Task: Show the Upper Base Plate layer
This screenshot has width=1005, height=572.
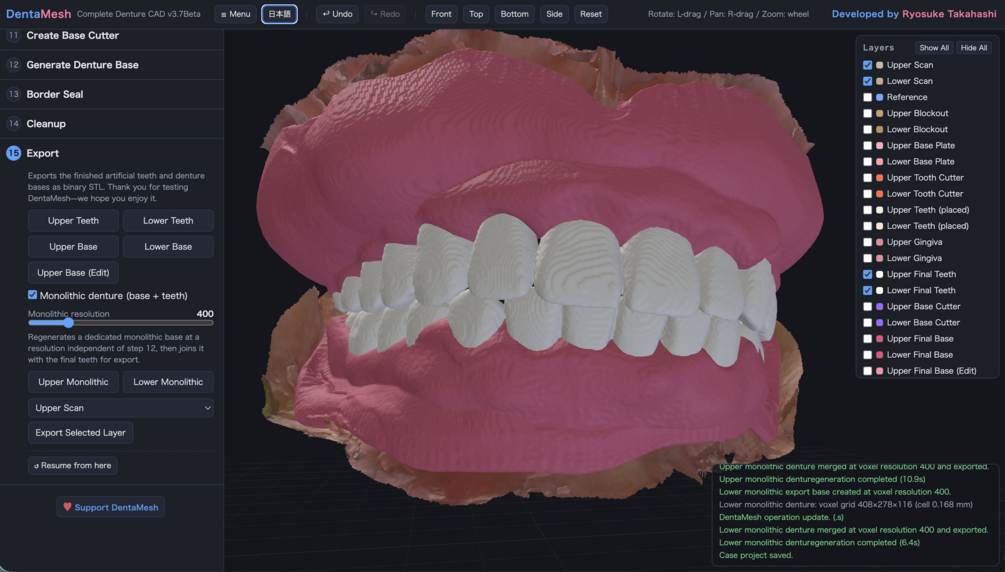Action: [x=867, y=146]
